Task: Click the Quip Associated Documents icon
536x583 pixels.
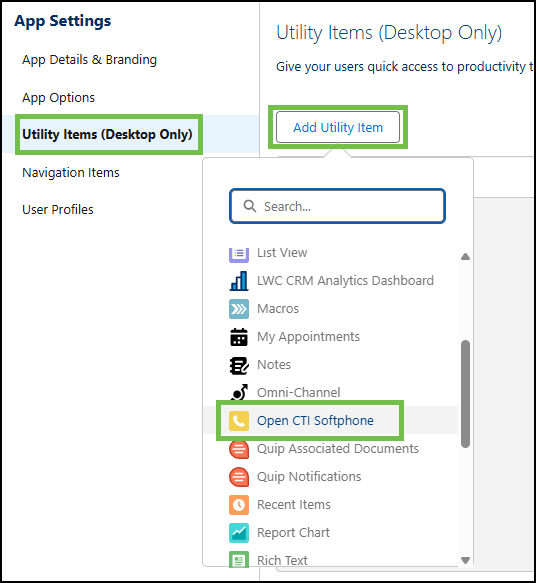Action: coord(239,449)
